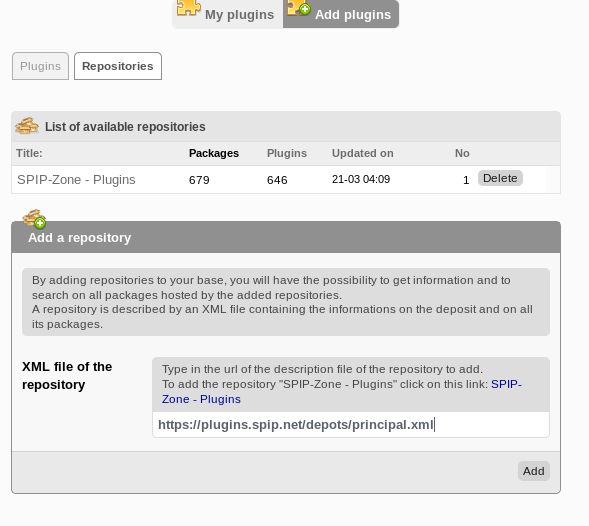Screen dimensions: 589x526
Task: Click the No column header
Action: [462, 153]
